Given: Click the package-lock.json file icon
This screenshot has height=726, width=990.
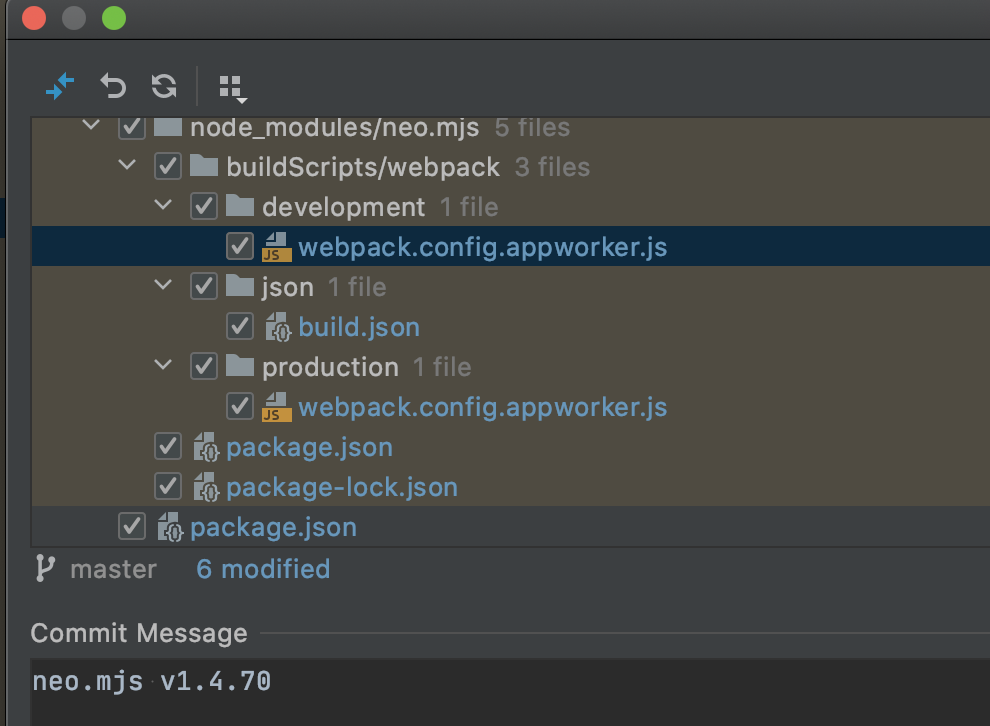Looking at the screenshot, I should pyautogui.click(x=206, y=487).
